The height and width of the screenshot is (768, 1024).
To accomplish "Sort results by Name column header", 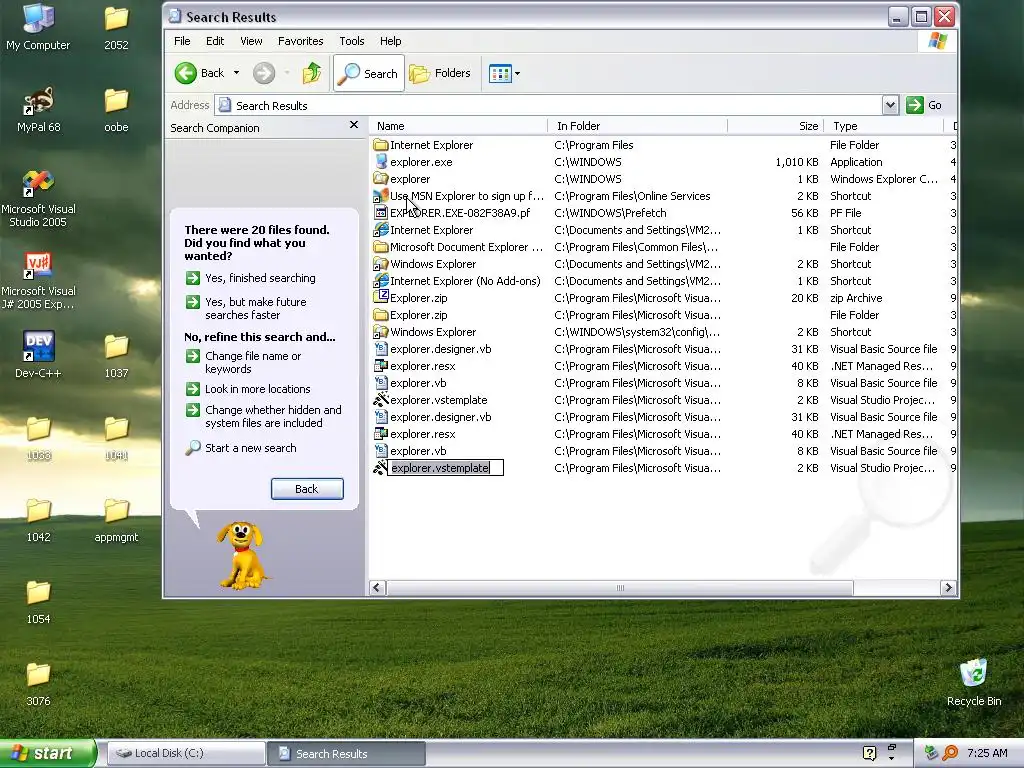I will [458, 126].
